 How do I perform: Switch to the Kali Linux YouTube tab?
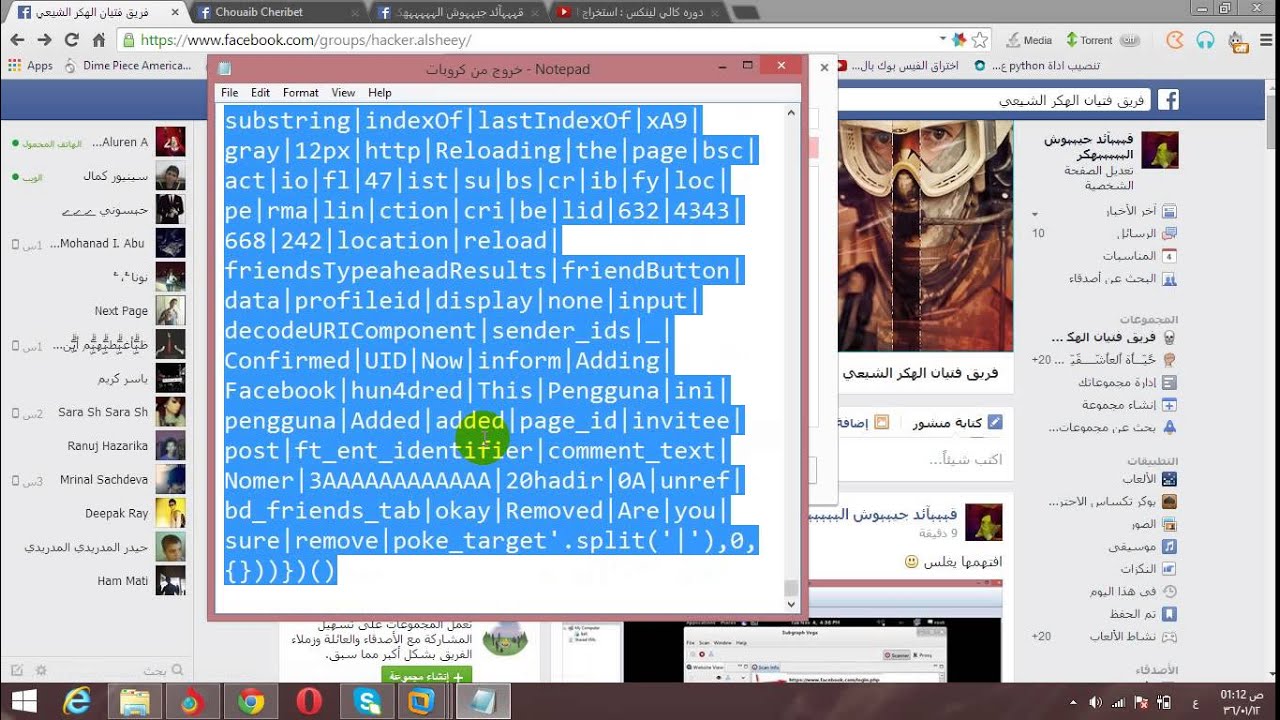click(x=640, y=13)
